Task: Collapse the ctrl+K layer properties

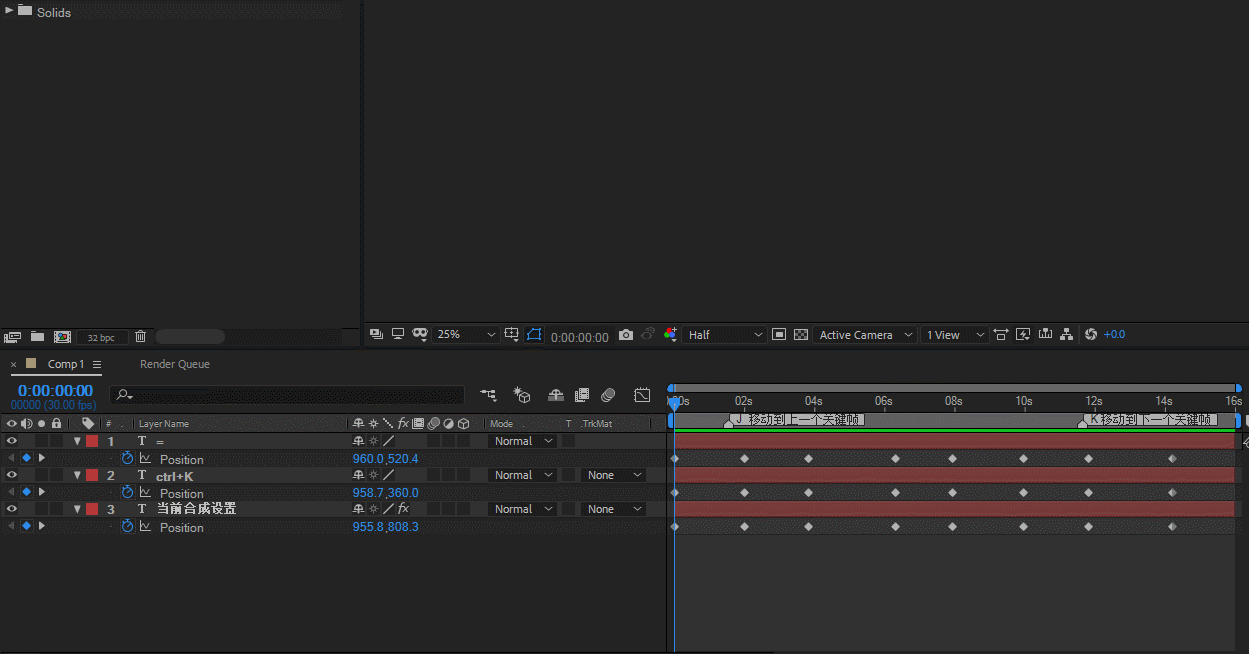Action: coord(77,475)
